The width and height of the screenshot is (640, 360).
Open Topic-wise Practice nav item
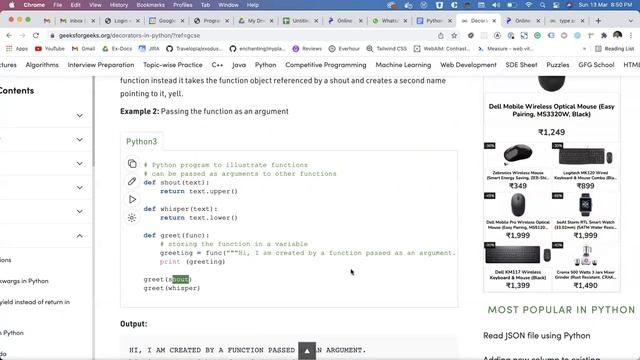tap(173, 65)
